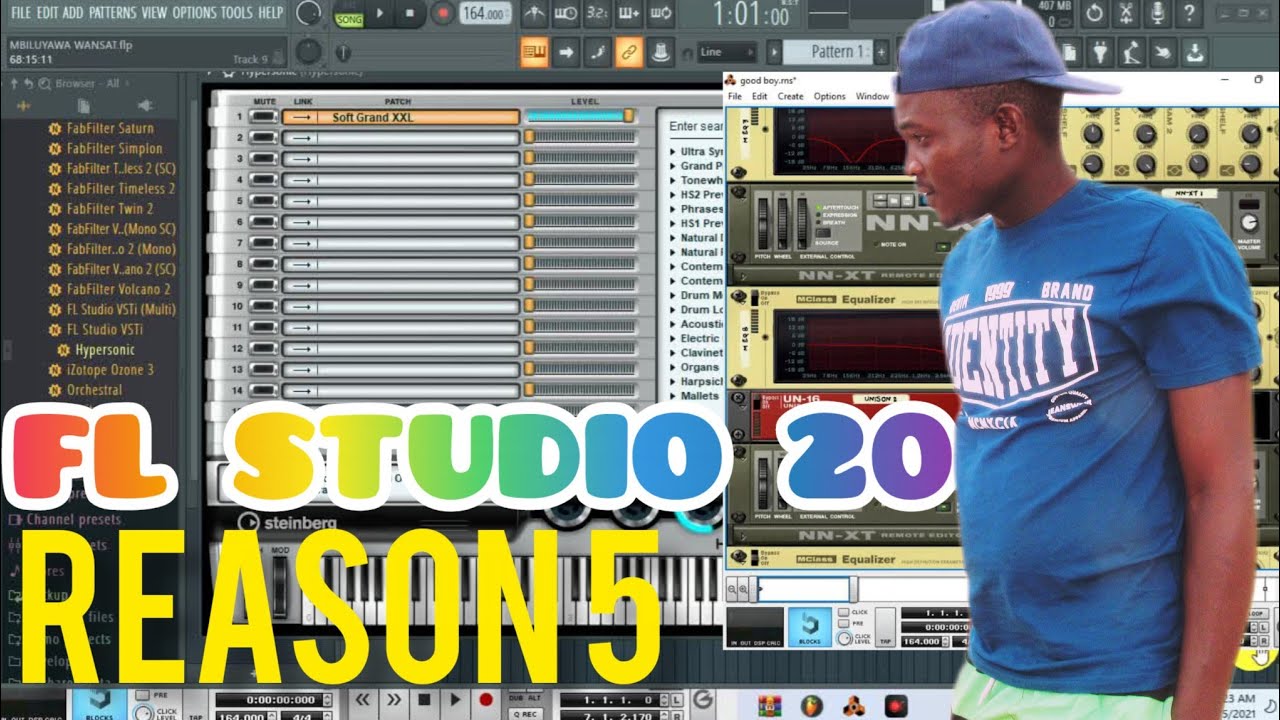Click the documents copy icon in FL toolbar
Viewport: 1280px width, 720px height.
pyautogui.click(x=1069, y=52)
